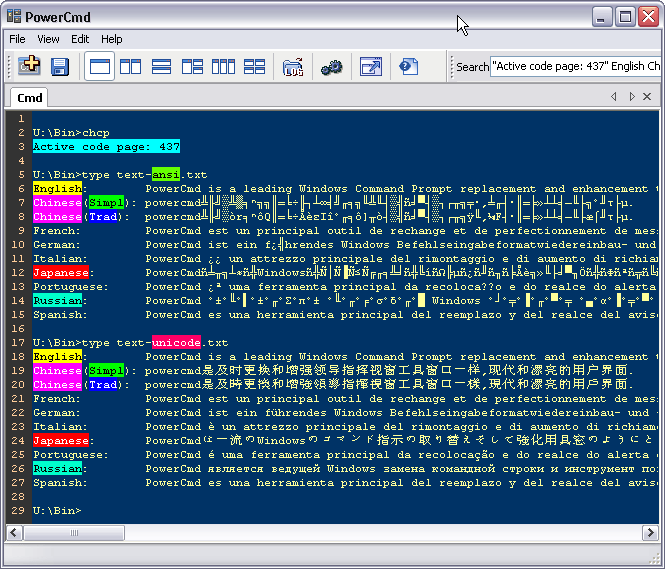This screenshot has width=665, height=569.
Task: Click the green 'Simpl' highlight on line 19
Action: 106,370
